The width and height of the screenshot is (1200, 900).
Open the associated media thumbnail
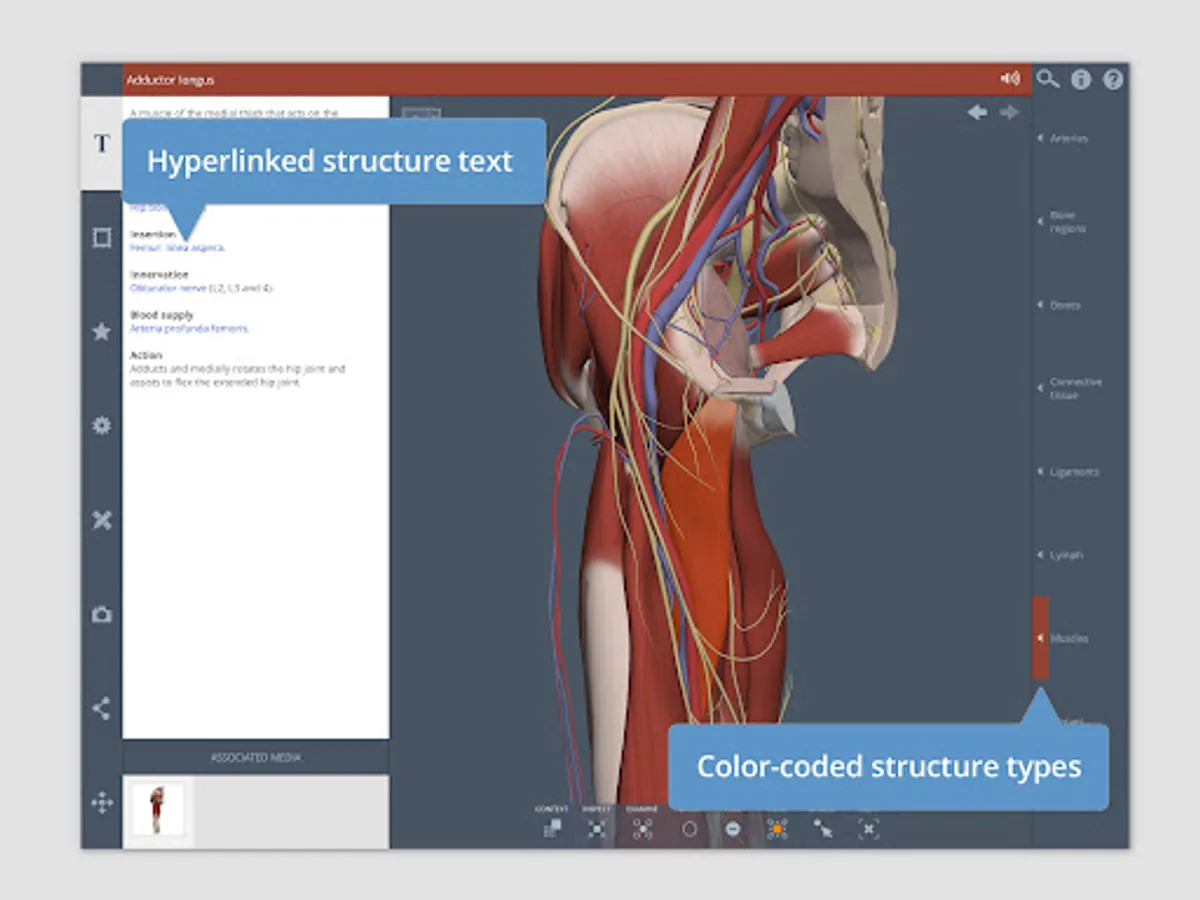(158, 809)
